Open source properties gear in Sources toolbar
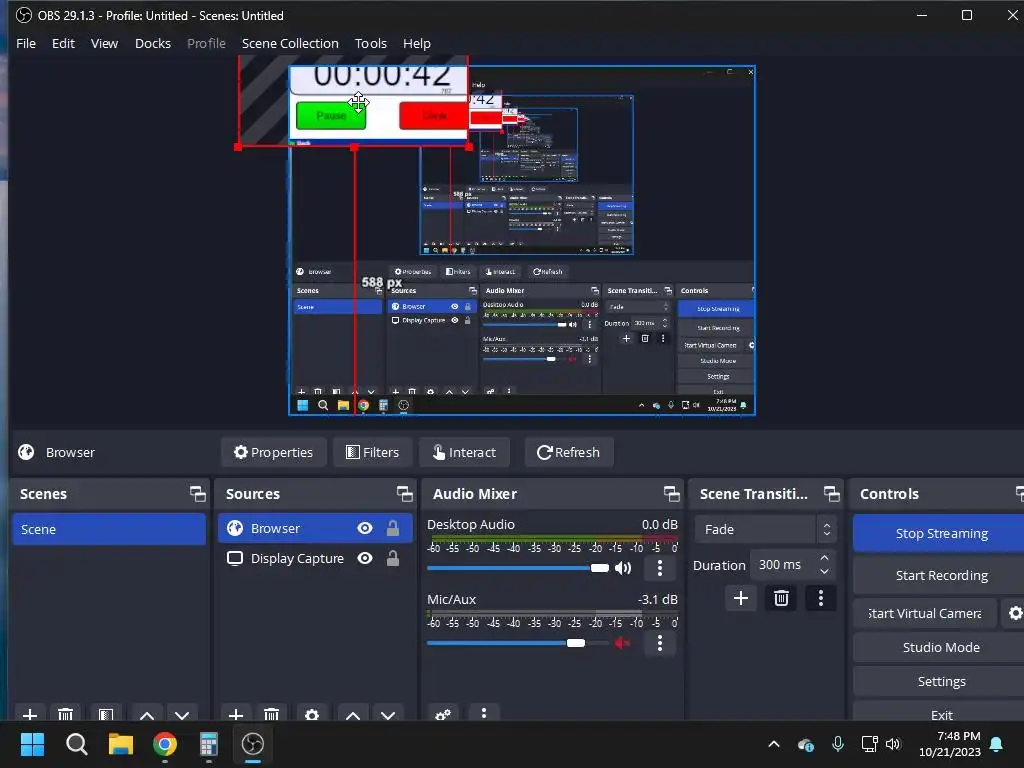 [312, 714]
